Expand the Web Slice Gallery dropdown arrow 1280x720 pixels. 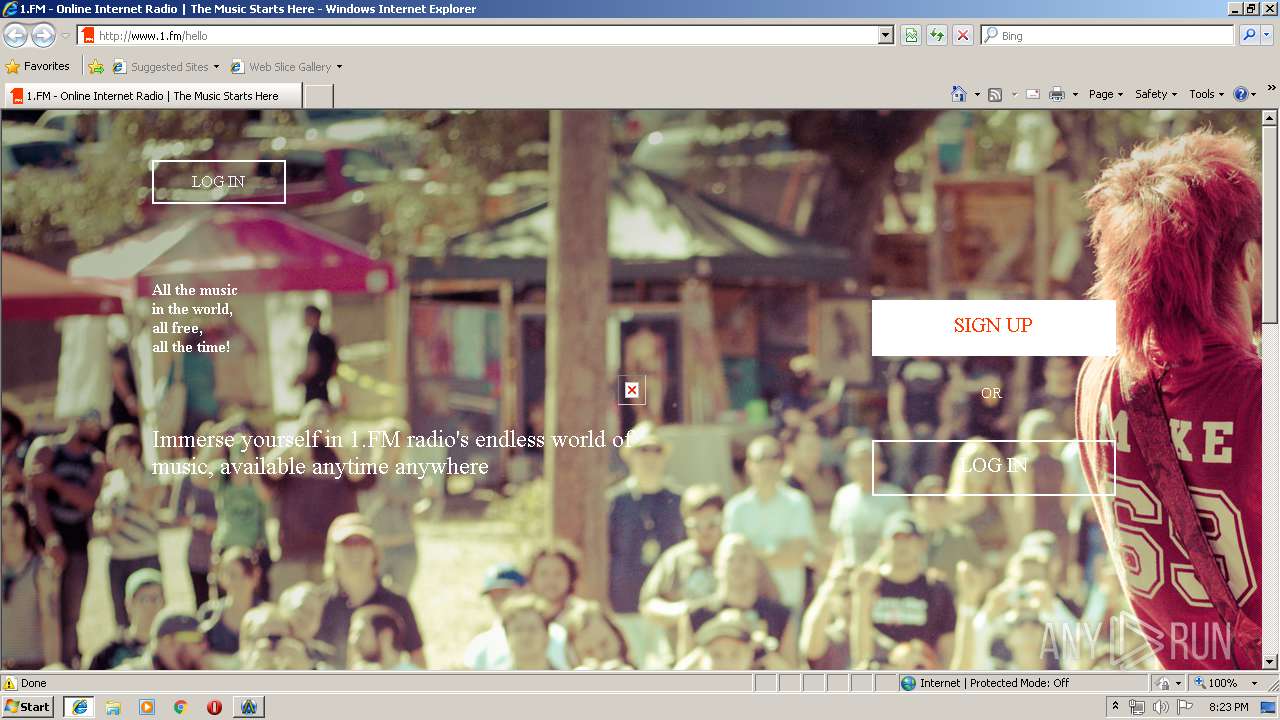tap(339, 67)
